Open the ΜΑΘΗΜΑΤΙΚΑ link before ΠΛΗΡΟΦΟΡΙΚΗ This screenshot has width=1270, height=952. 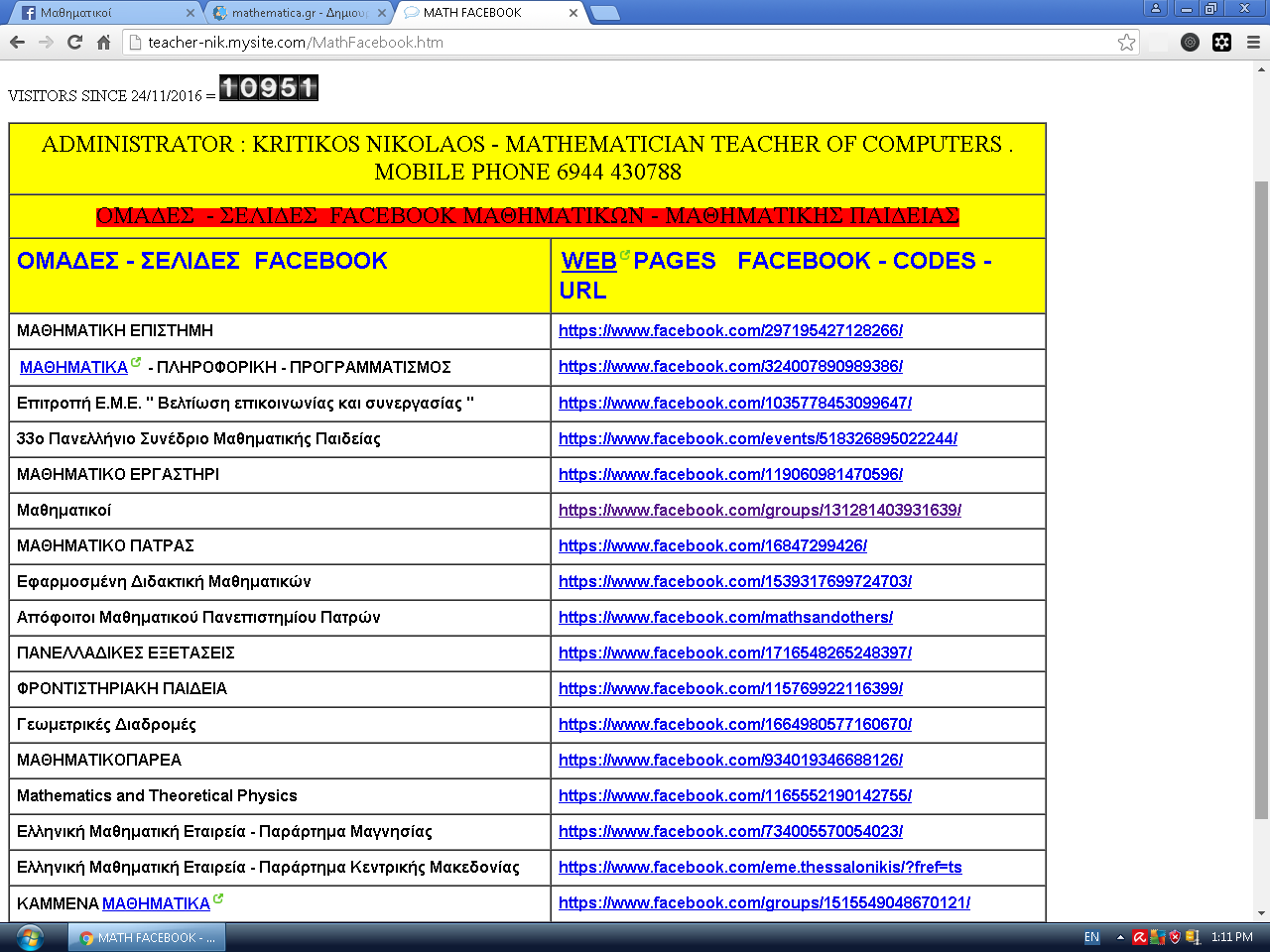pos(74,367)
